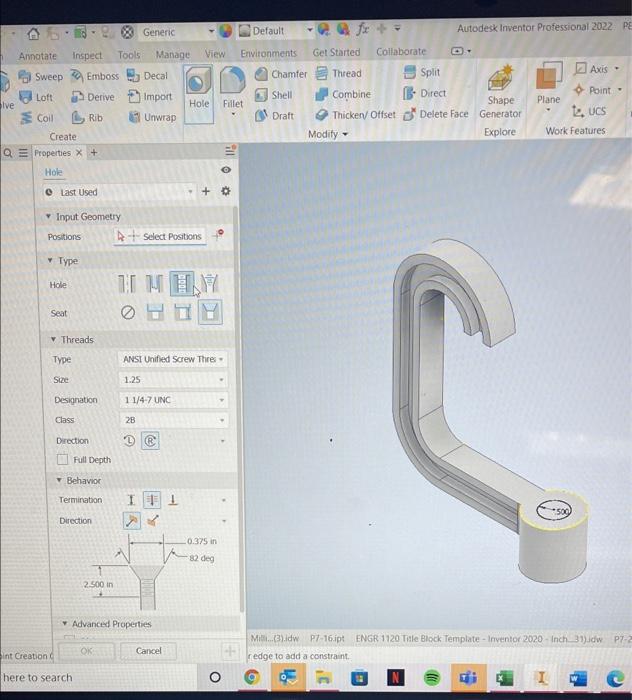Open the Shape Generator

point(500,92)
